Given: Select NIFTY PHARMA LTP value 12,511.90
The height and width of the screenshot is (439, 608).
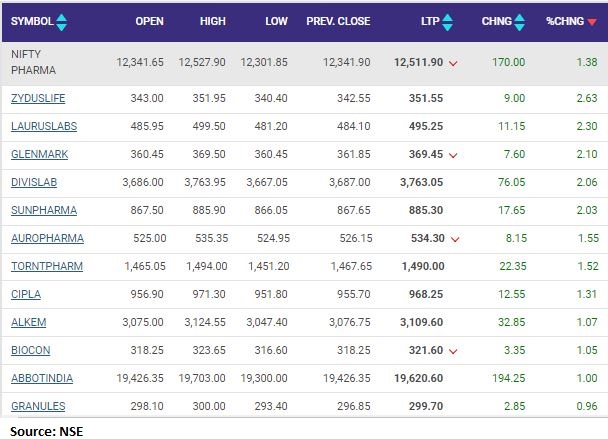Looking at the screenshot, I should pyautogui.click(x=418, y=62).
